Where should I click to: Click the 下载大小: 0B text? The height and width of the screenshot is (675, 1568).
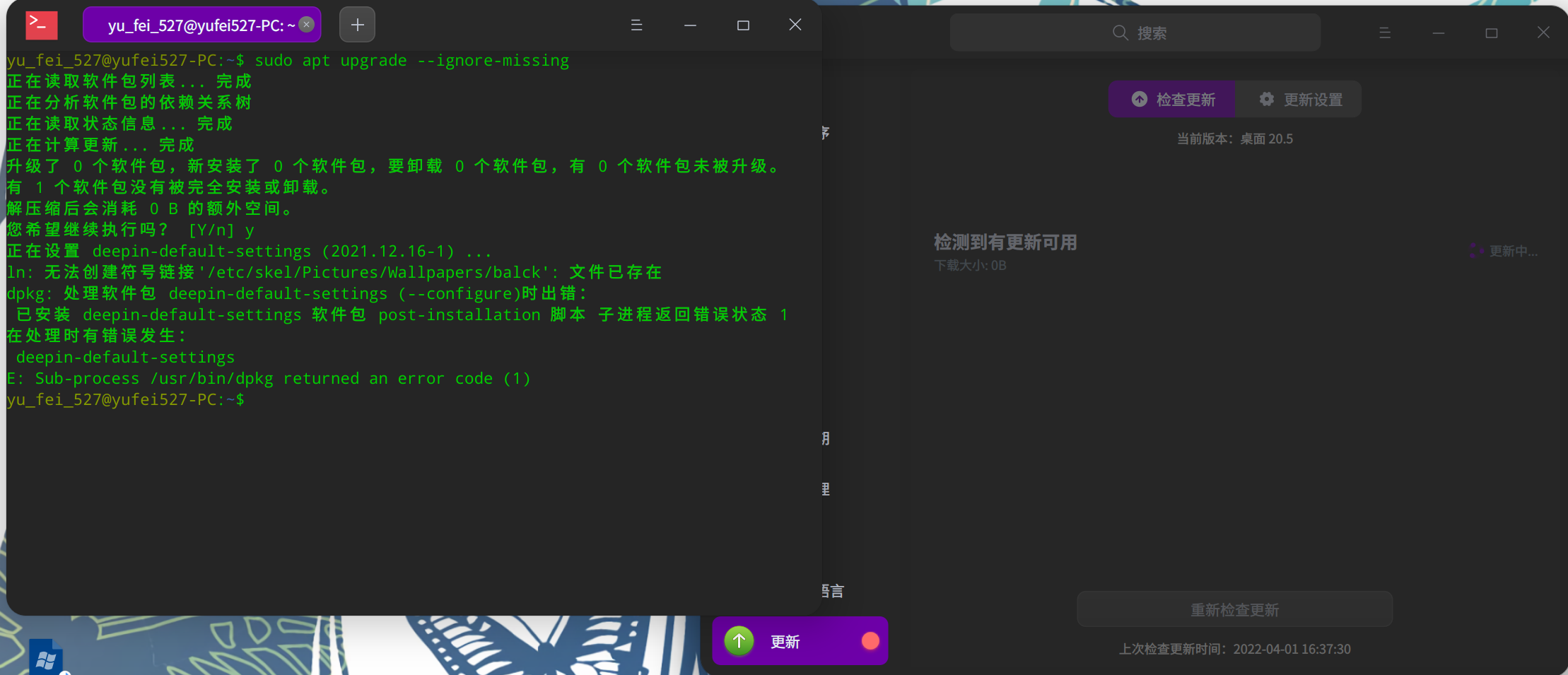coord(970,266)
